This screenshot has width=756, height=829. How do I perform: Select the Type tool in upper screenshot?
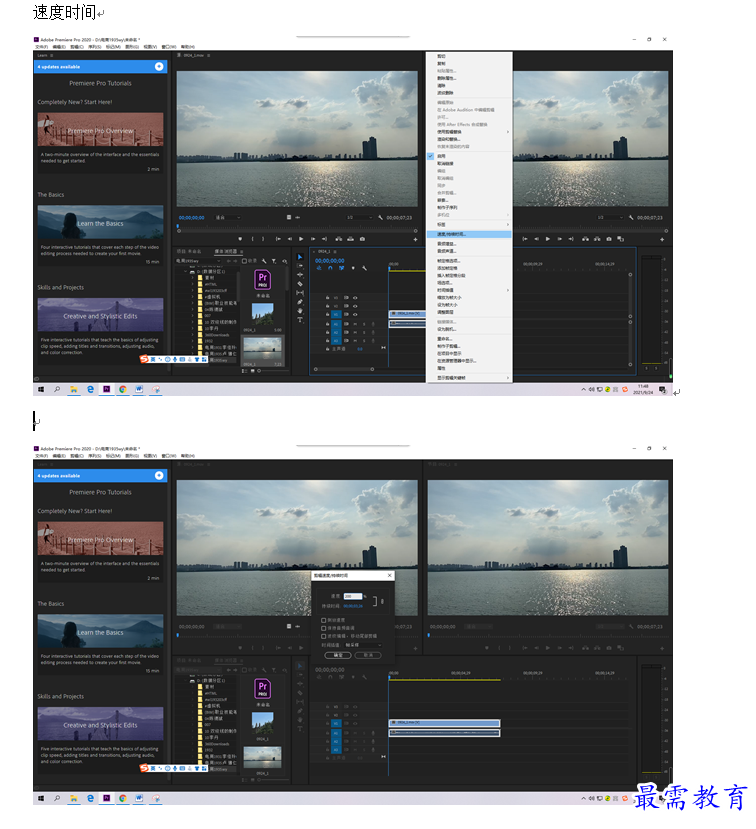[x=300, y=319]
